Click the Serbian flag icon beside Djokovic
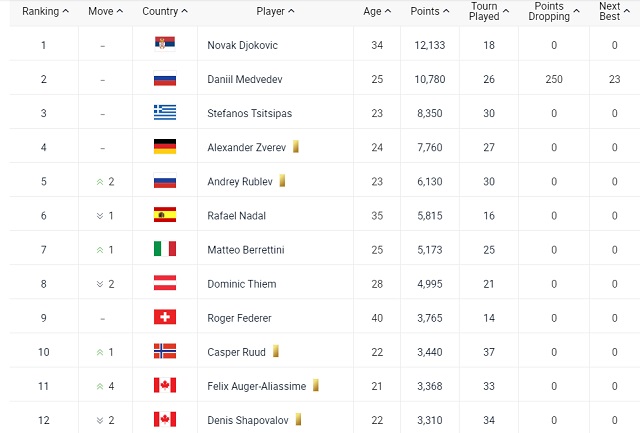Image resolution: width=640 pixels, height=433 pixels. pyautogui.click(x=164, y=45)
